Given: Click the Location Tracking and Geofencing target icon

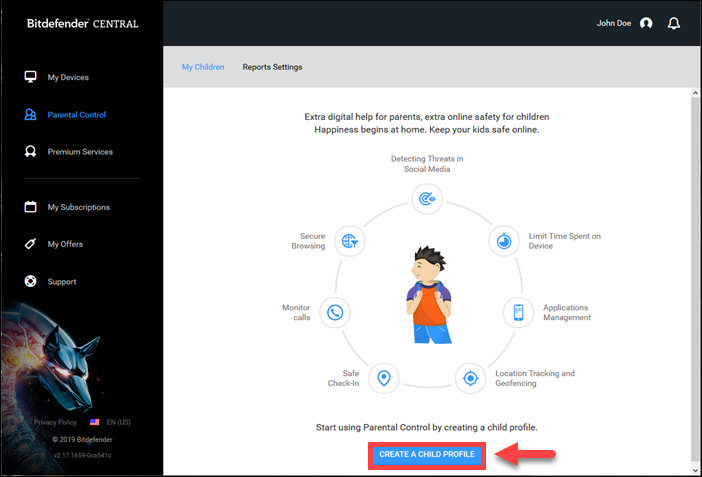Looking at the screenshot, I should coord(471,378).
